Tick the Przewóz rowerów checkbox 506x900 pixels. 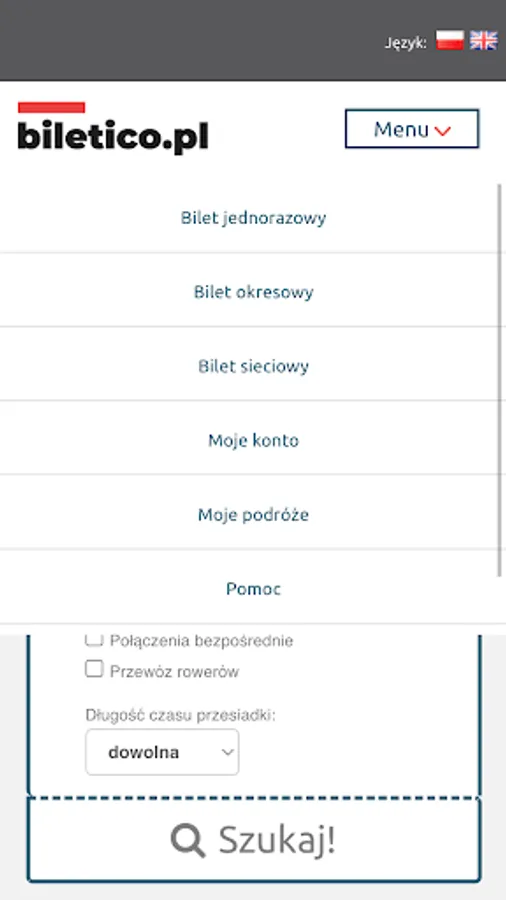click(x=94, y=669)
